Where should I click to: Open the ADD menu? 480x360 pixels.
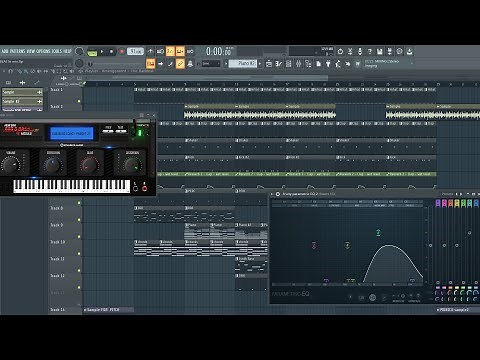point(4,51)
